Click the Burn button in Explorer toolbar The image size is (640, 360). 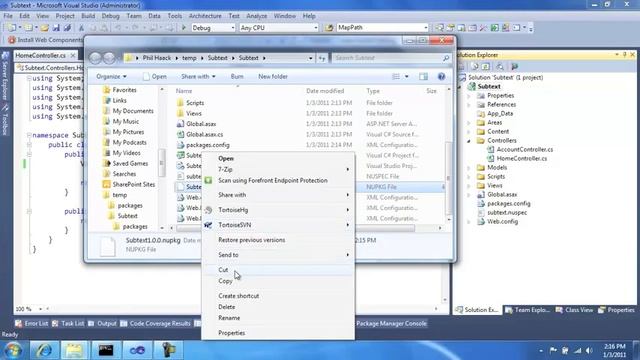pyautogui.click(x=237, y=76)
